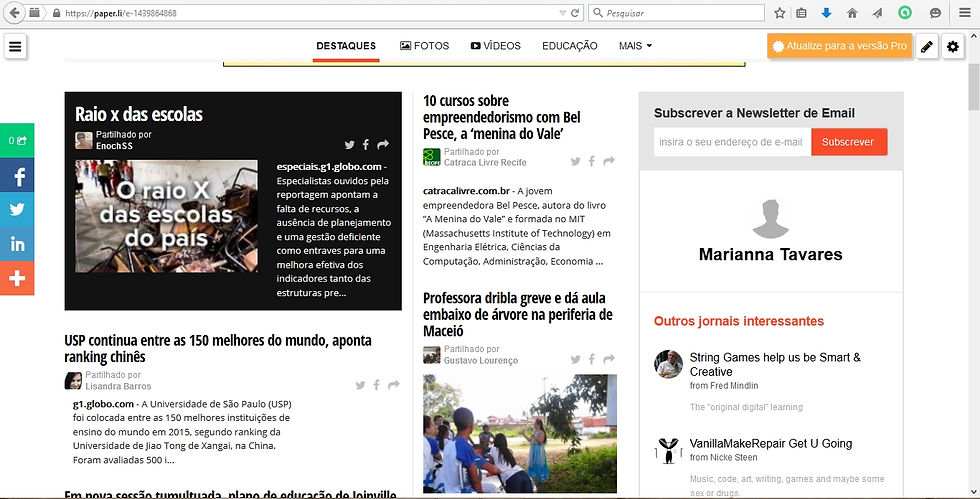The width and height of the screenshot is (980, 499).
Task: Open USP continua entre as 150 melhores headline
Action: click(218, 348)
